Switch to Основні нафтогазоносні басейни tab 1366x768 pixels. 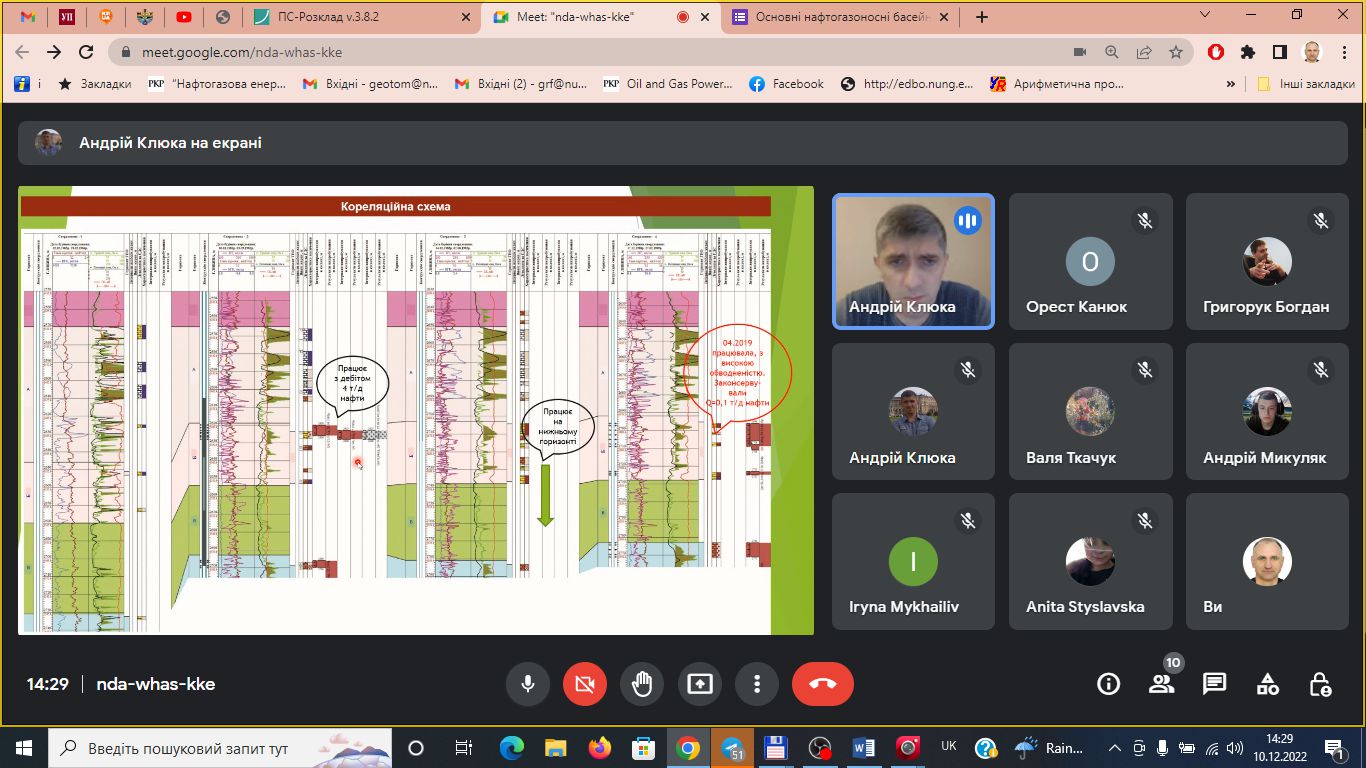tap(842, 17)
